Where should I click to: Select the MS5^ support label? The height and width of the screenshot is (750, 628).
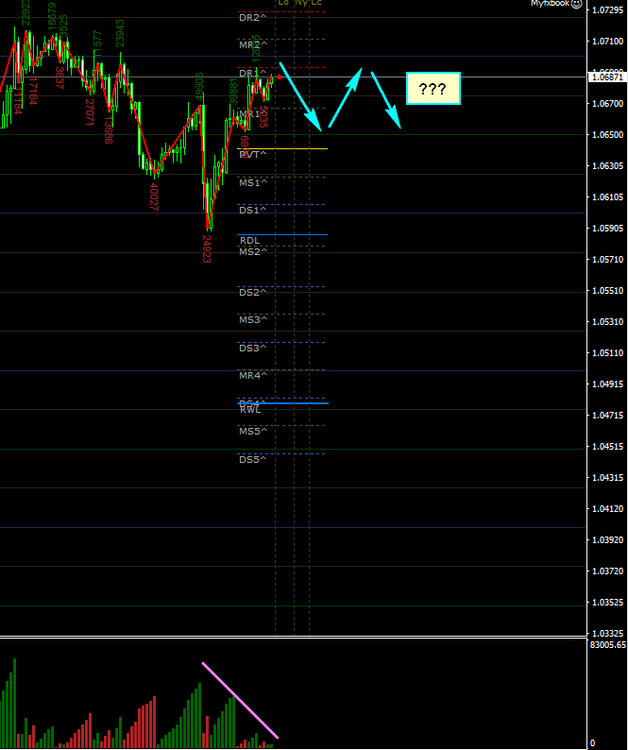pyautogui.click(x=253, y=431)
